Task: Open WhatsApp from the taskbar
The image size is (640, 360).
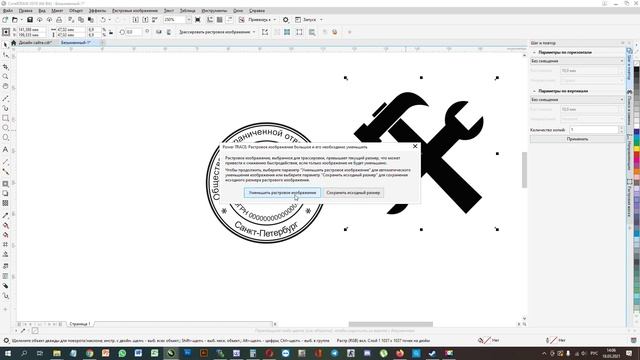Action: 122,353
